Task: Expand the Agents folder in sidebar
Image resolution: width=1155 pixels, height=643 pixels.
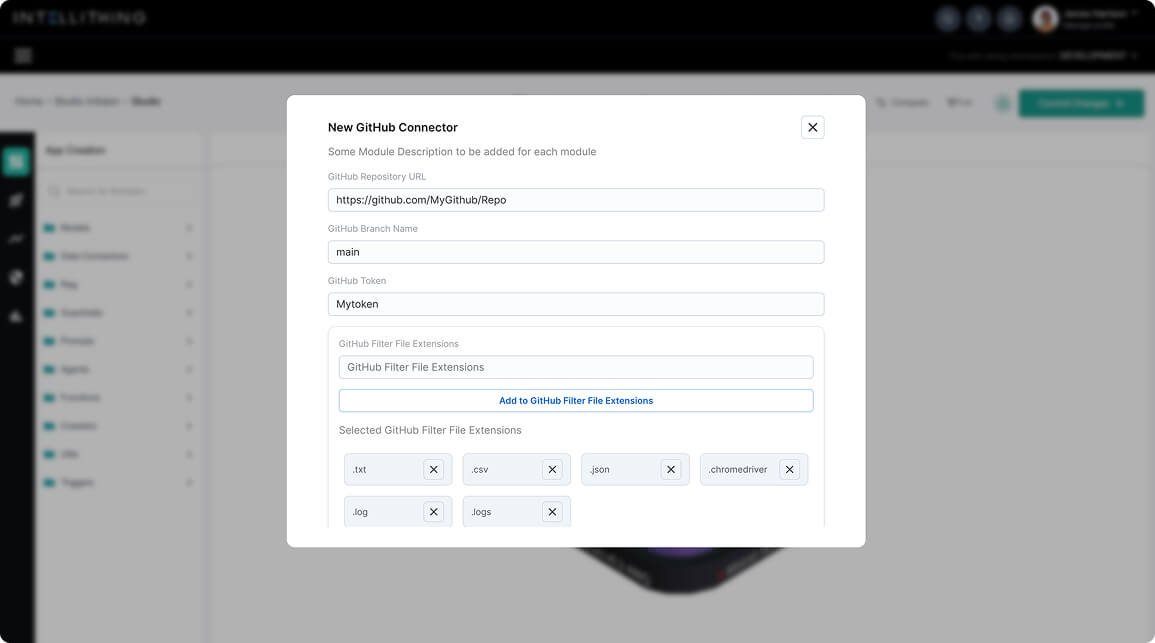Action: click(75, 369)
